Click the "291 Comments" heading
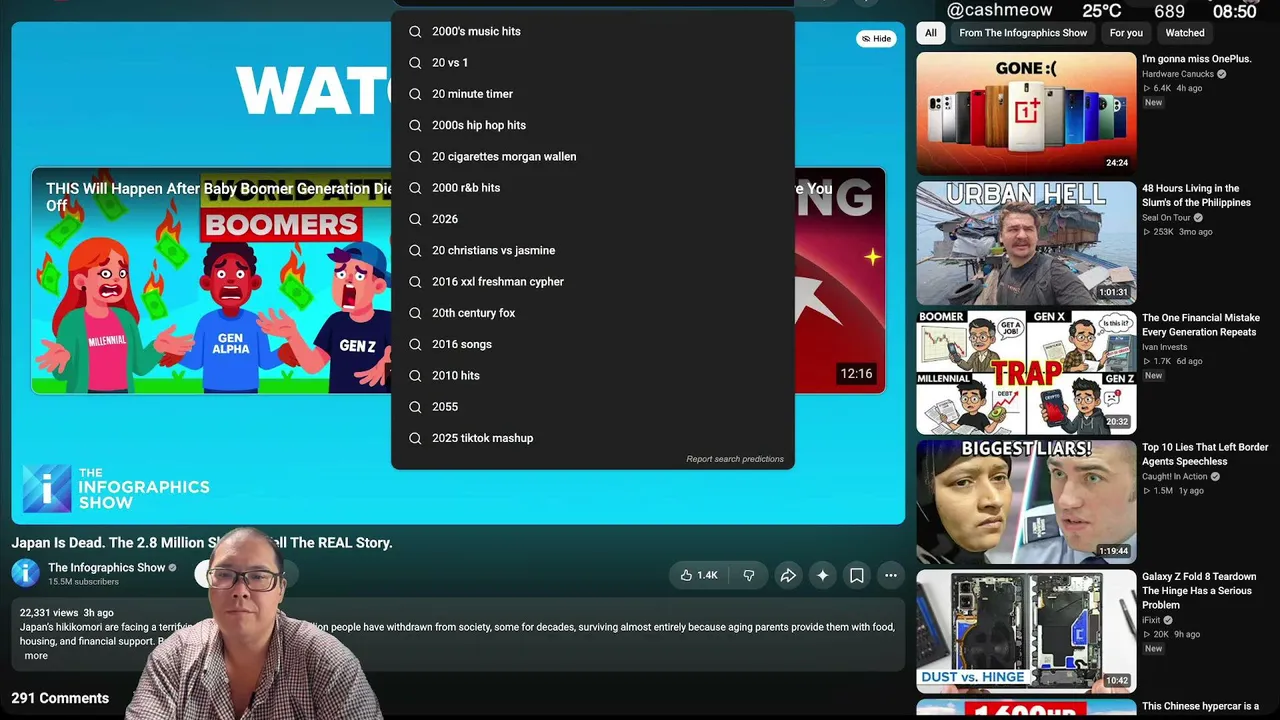This screenshot has width=1280, height=720. pyautogui.click(x=60, y=698)
